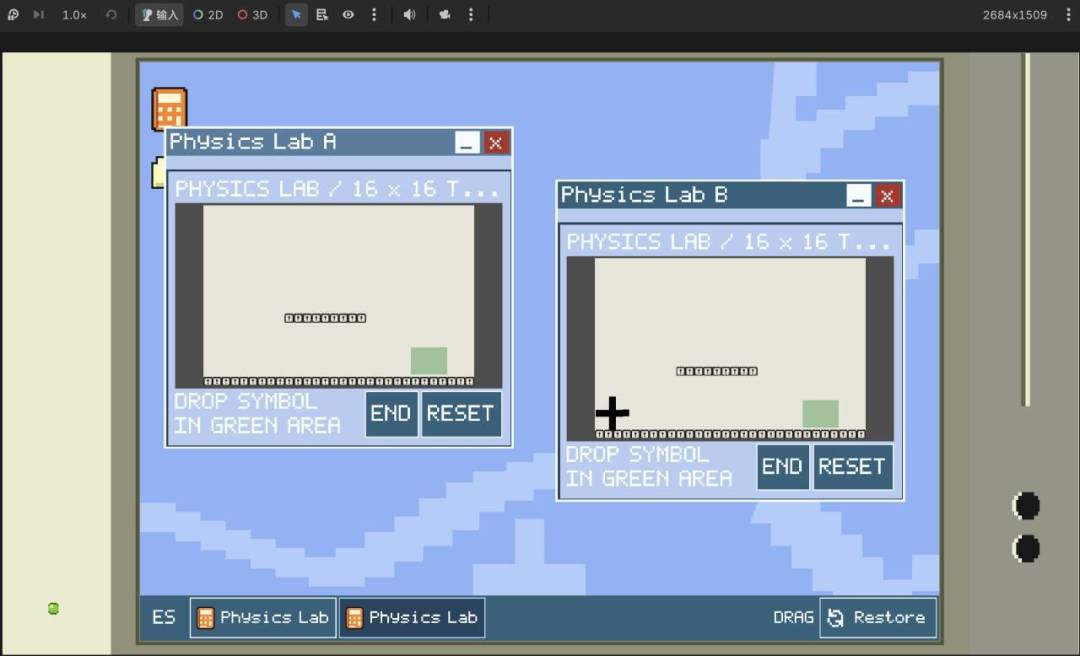Select the black plus symbol in Lab B
The image size is (1080, 656).
[612, 413]
